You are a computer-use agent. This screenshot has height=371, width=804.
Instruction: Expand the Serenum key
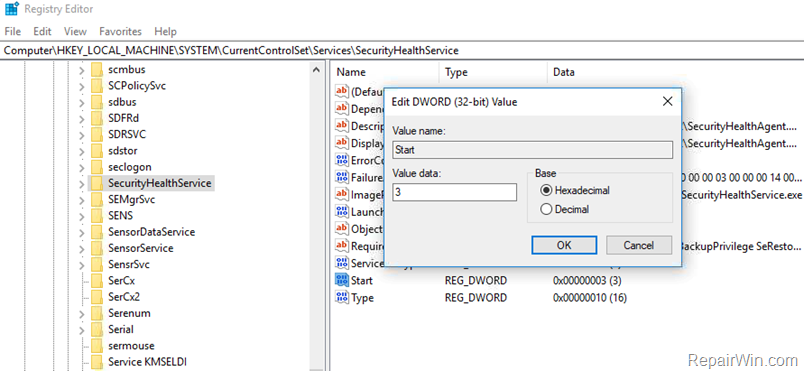(82, 313)
